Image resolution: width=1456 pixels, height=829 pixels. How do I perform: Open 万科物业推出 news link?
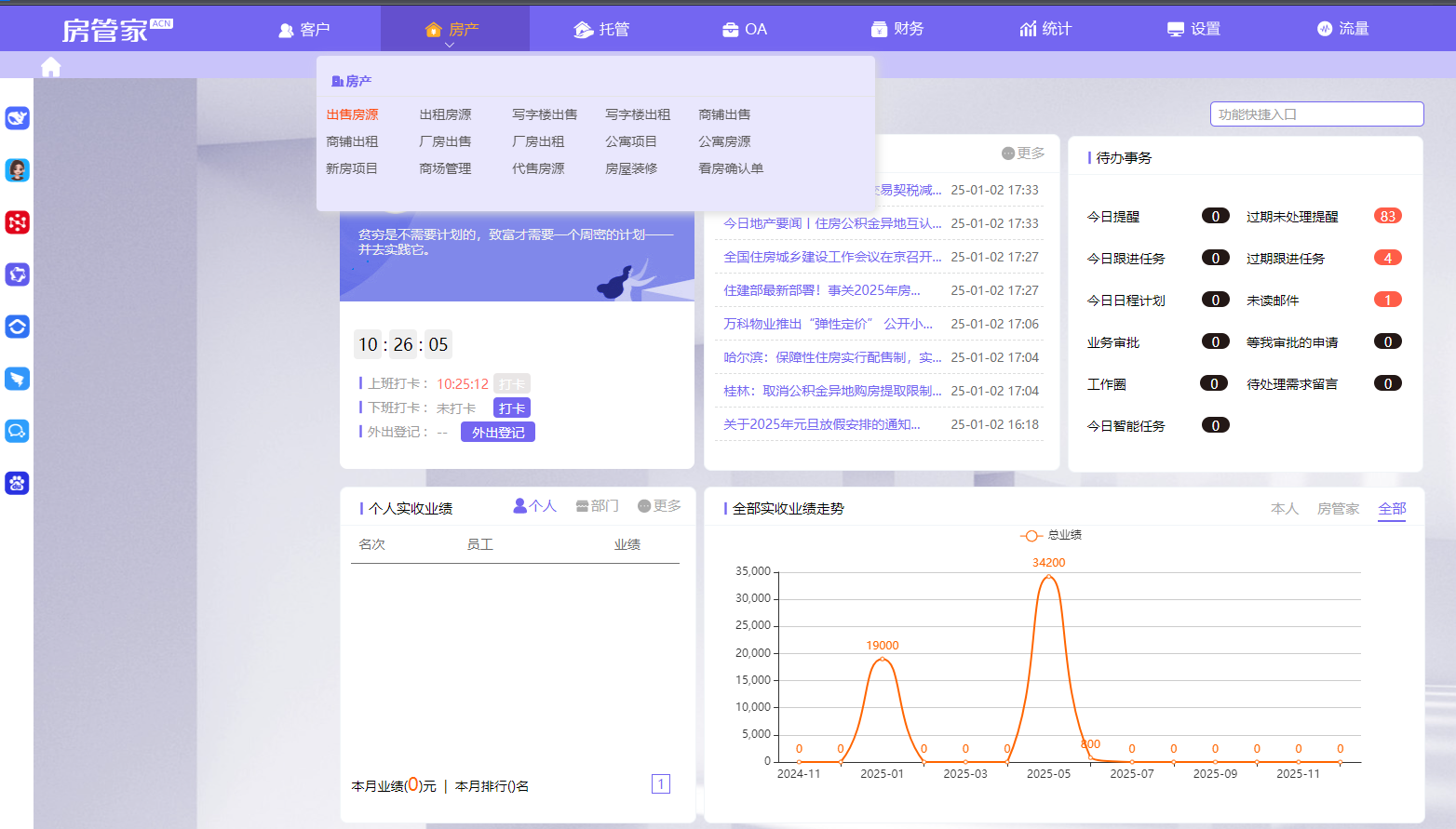[x=828, y=324]
